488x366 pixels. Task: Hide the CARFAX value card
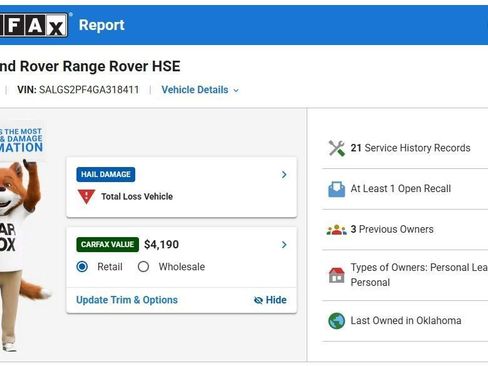click(x=270, y=300)
